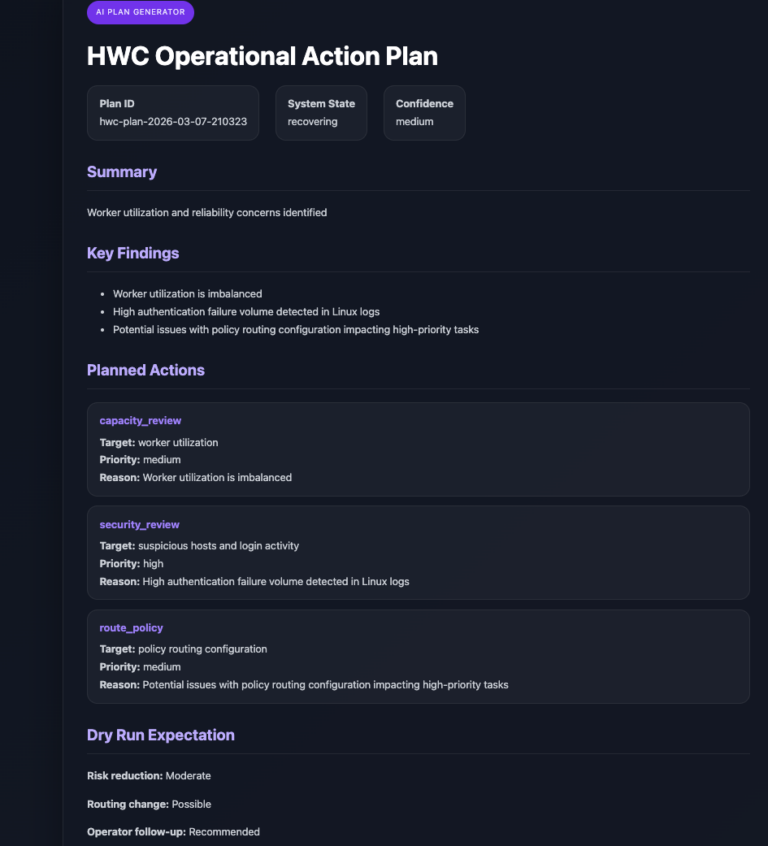Click the security_review 'Priority: high' line
This screenshot has height=846, width=768.
coord(132,564)
